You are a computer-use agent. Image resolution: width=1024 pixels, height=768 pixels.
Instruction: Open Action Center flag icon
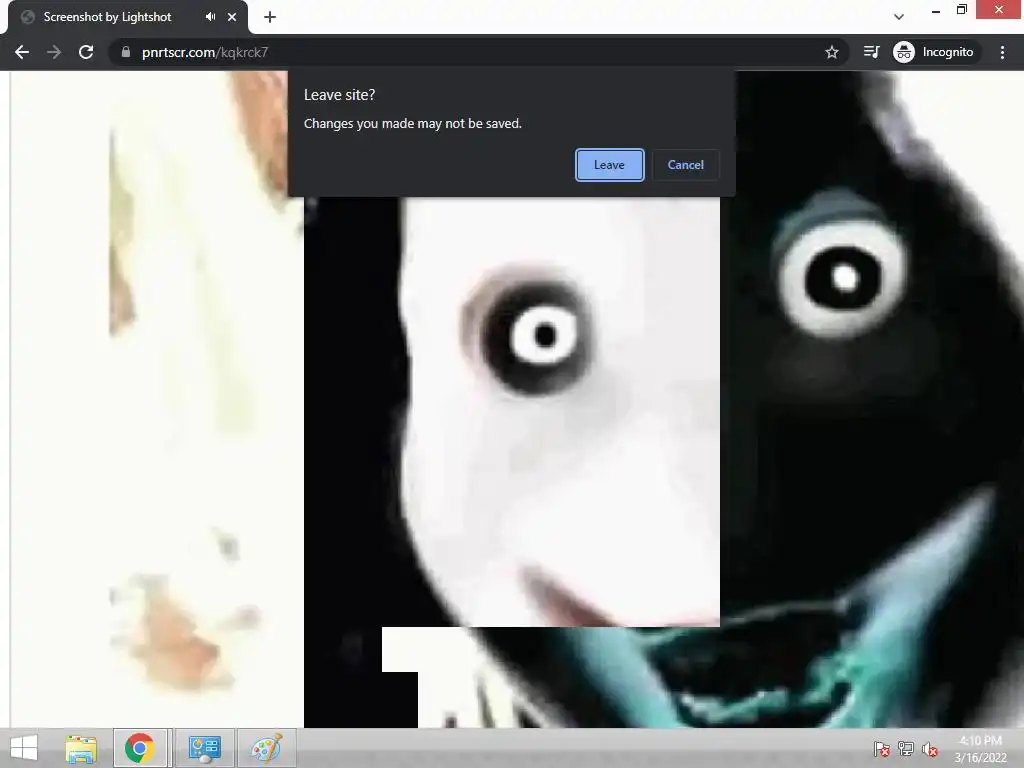click(x=881, y=749)
